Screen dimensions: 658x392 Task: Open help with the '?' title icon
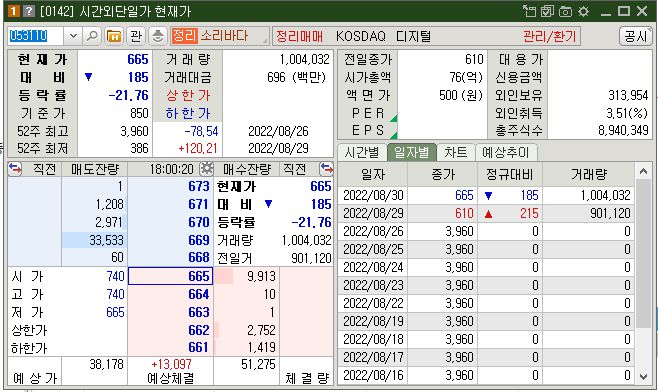point(29,10)
